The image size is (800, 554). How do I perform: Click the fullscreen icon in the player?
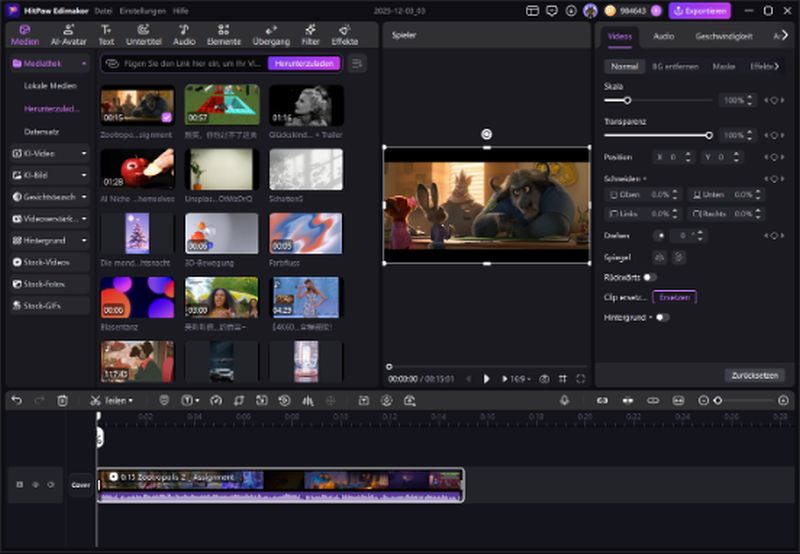coord(581,379)
